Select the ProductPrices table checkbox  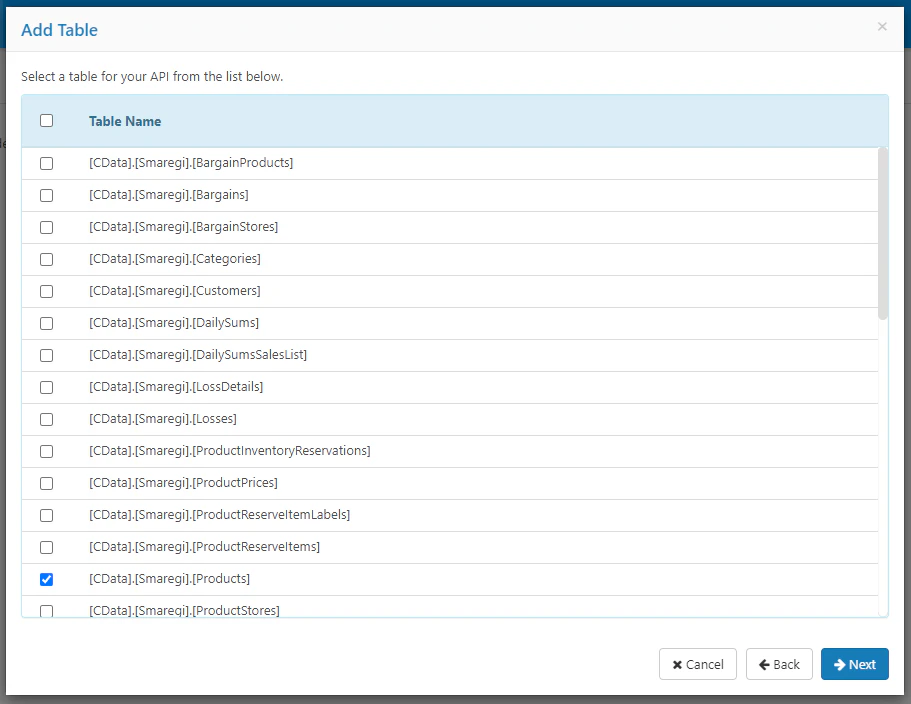click(x=46, y=483)
